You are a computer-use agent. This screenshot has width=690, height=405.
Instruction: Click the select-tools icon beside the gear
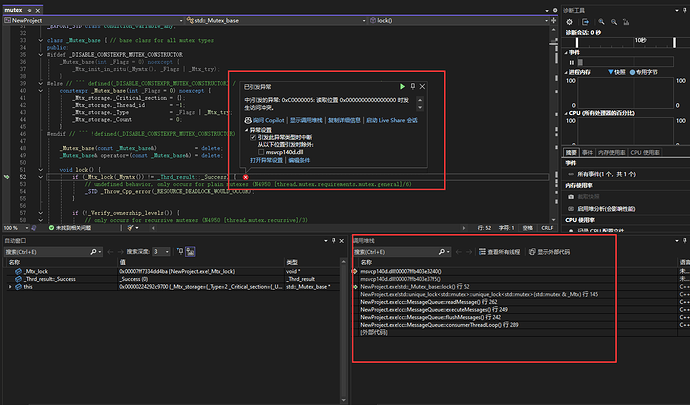(x=585, y=22)
